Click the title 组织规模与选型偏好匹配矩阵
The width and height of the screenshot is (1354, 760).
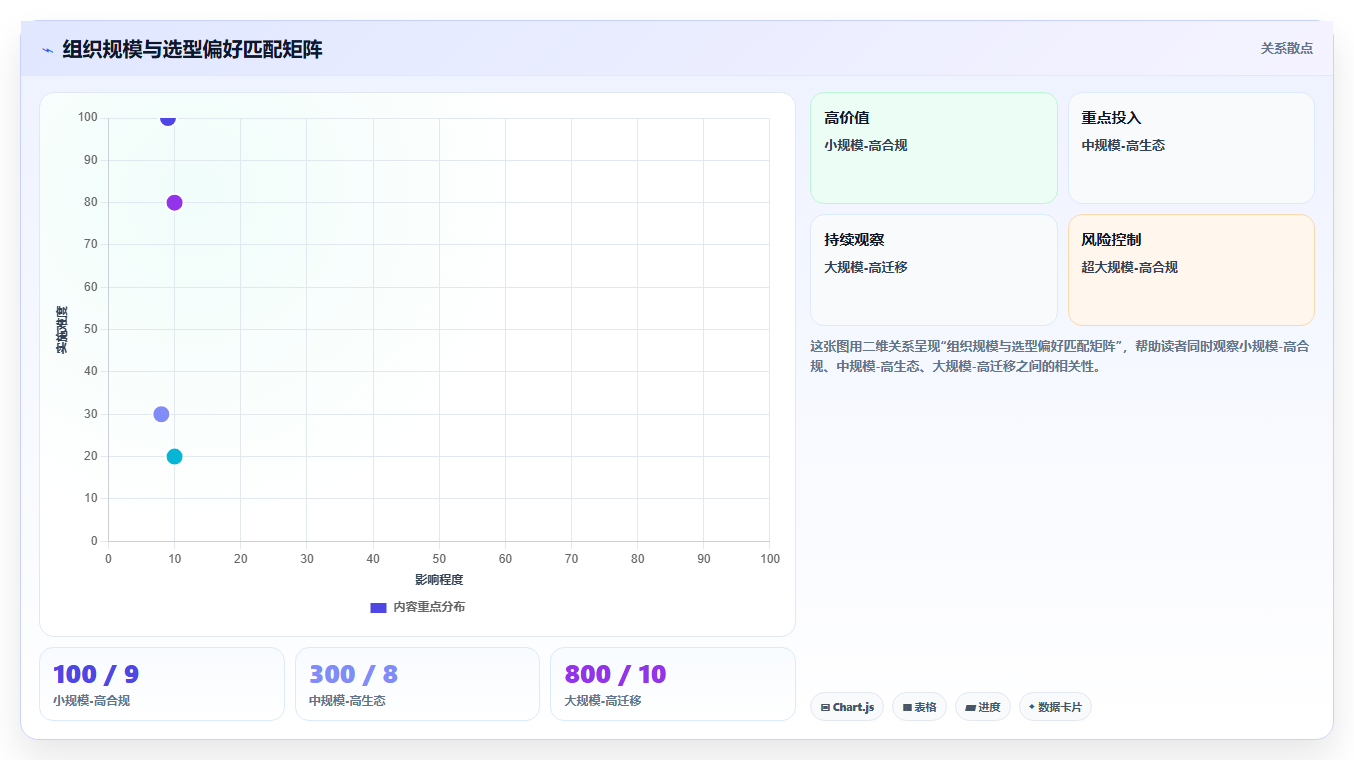[x=193, y=49]
